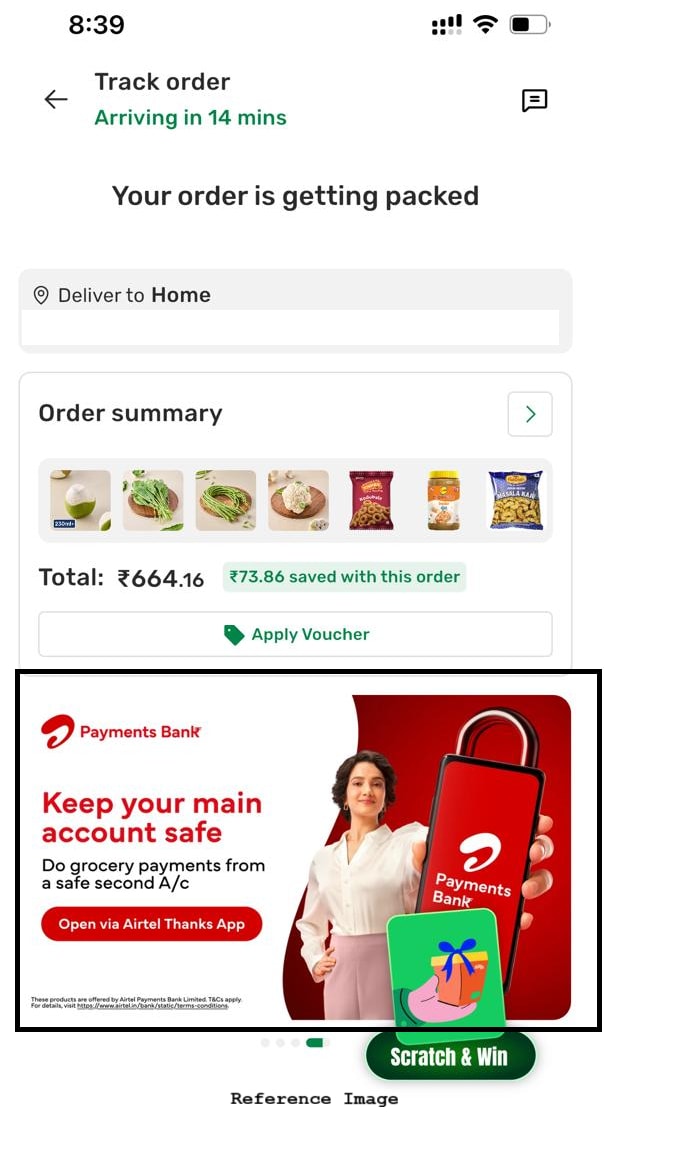Select the cauliflower product thumbnail
The height and width of the screenshot is (1149, 690).
[298, 500]
